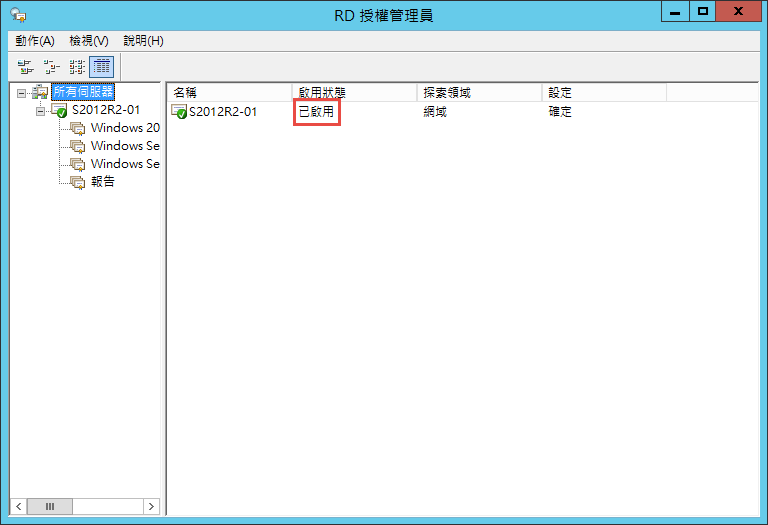Sort by the 探索領域 column header
The width and height of the screenshot is (768, 525).
pyautogui.click(x=480, y=93)
